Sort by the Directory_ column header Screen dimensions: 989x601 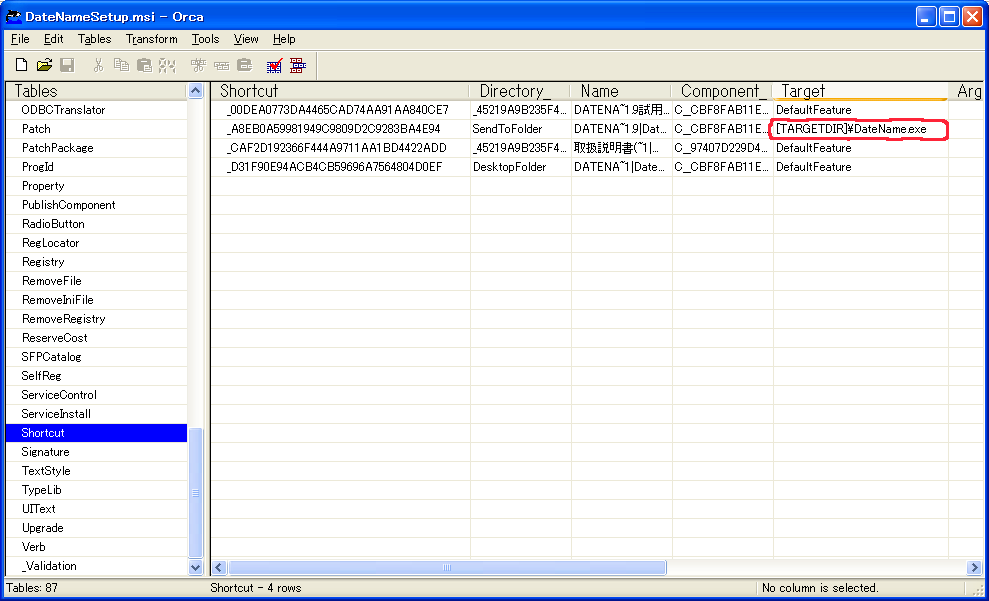(520, 91)
